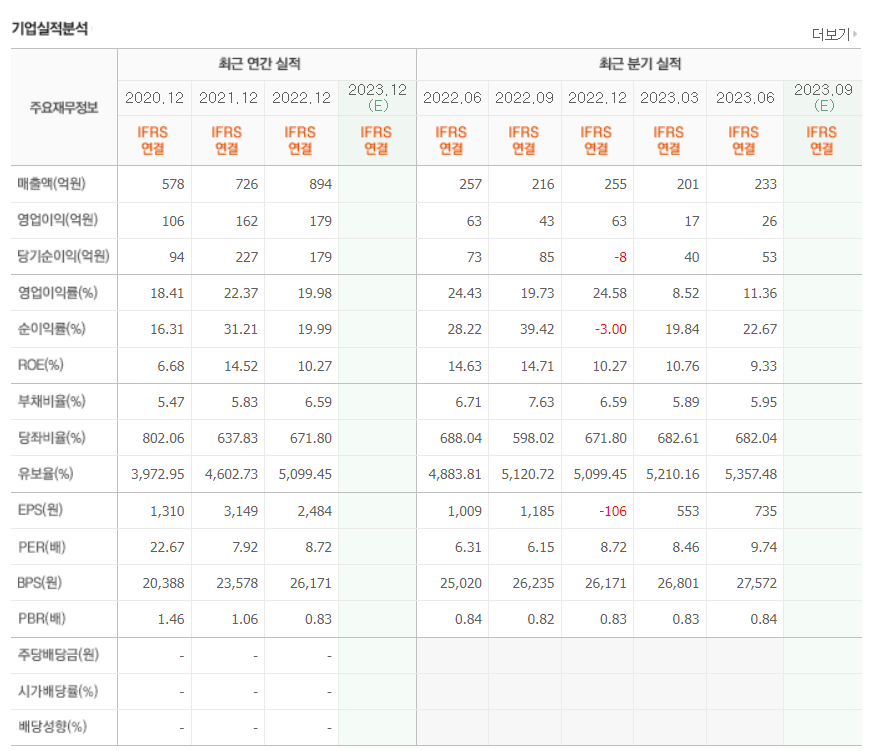Click the reserve ratio value 3,972.95
871x751 pixels.
pos(158,474)
